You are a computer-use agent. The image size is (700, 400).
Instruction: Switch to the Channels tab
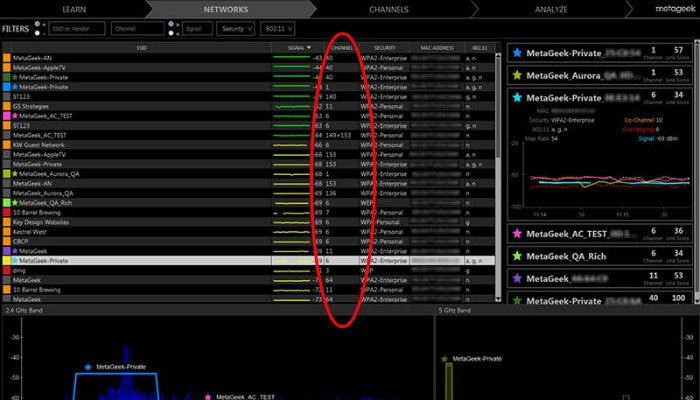click(x=388, y=8)
